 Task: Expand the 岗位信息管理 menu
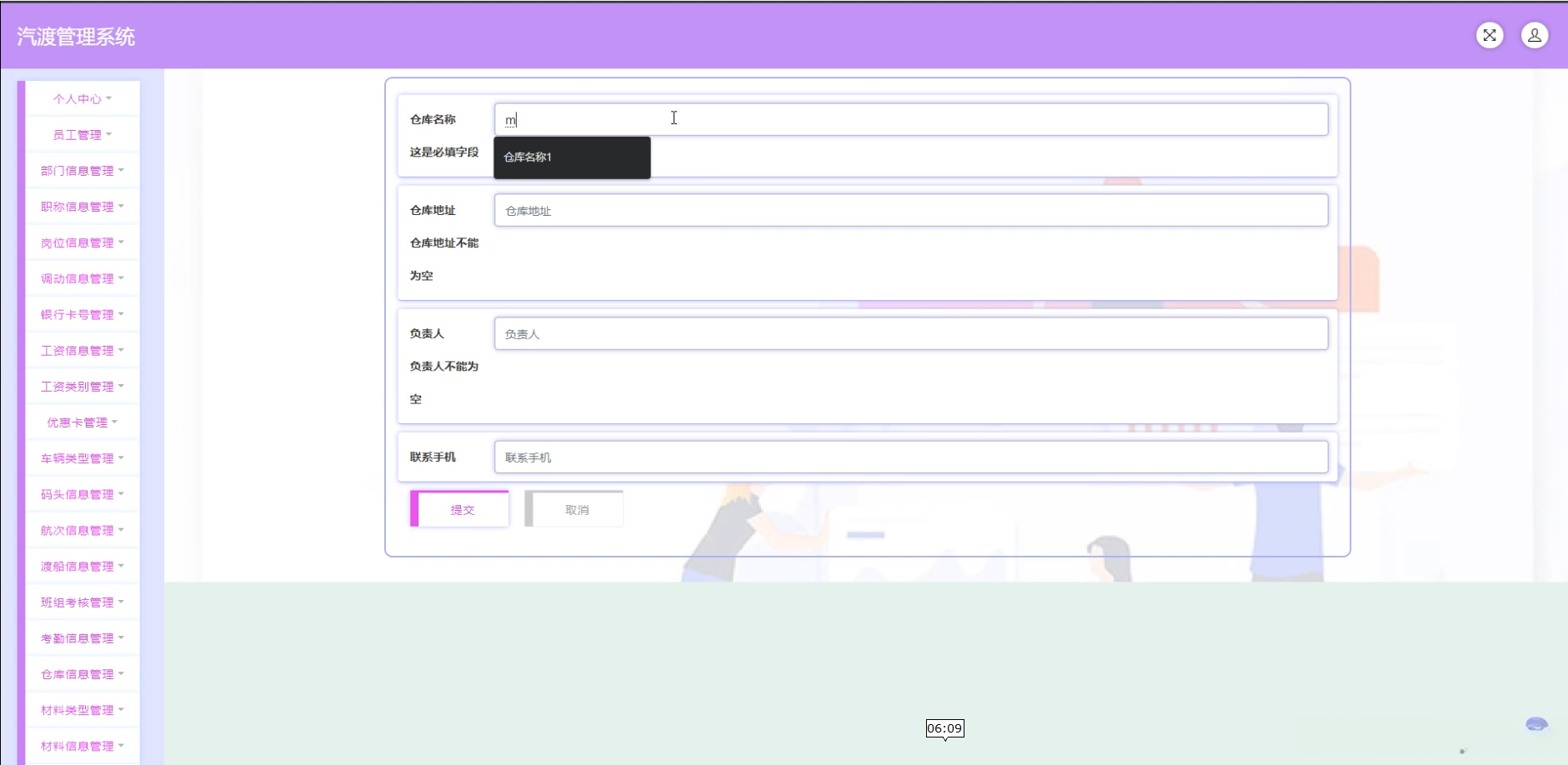tap(83, 242)
